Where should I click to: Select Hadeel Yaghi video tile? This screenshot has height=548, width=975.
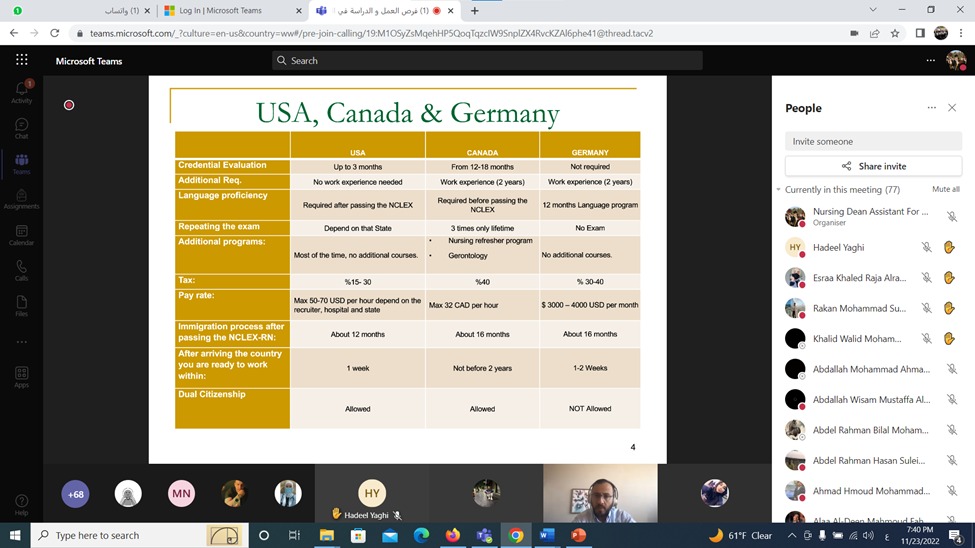(371, 494)
